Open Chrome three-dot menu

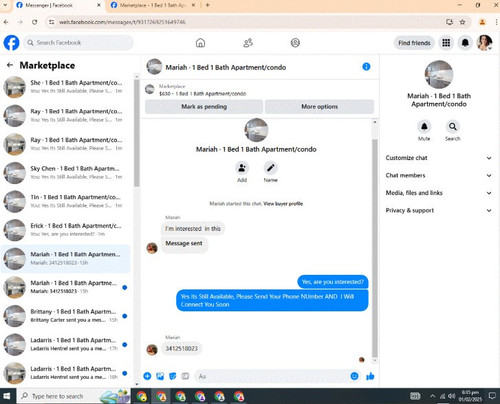pyautogui.click(x=496, y=22)
